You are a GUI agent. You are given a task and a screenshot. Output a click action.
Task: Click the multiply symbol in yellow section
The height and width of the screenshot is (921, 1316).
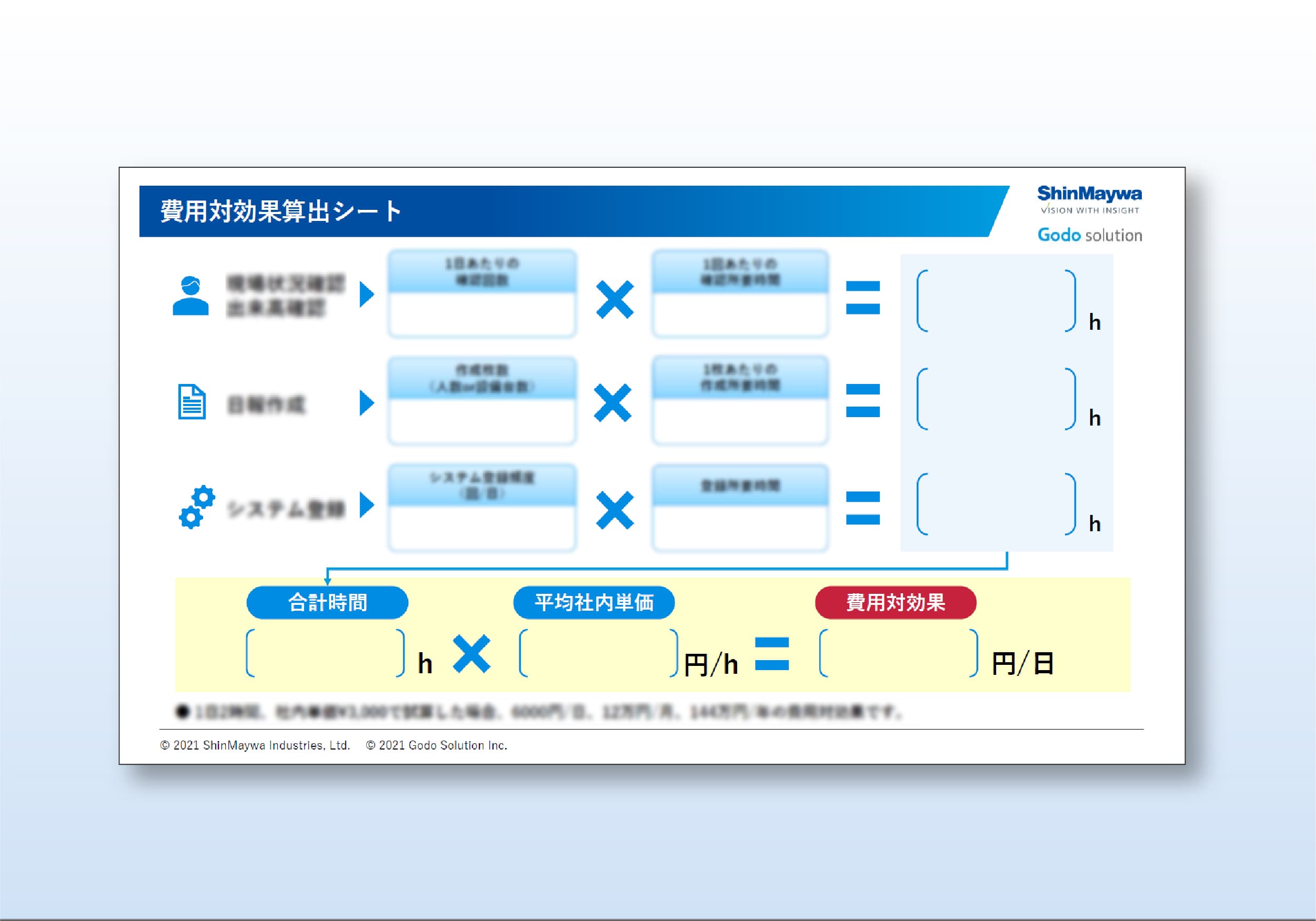(x=471, y=653)
